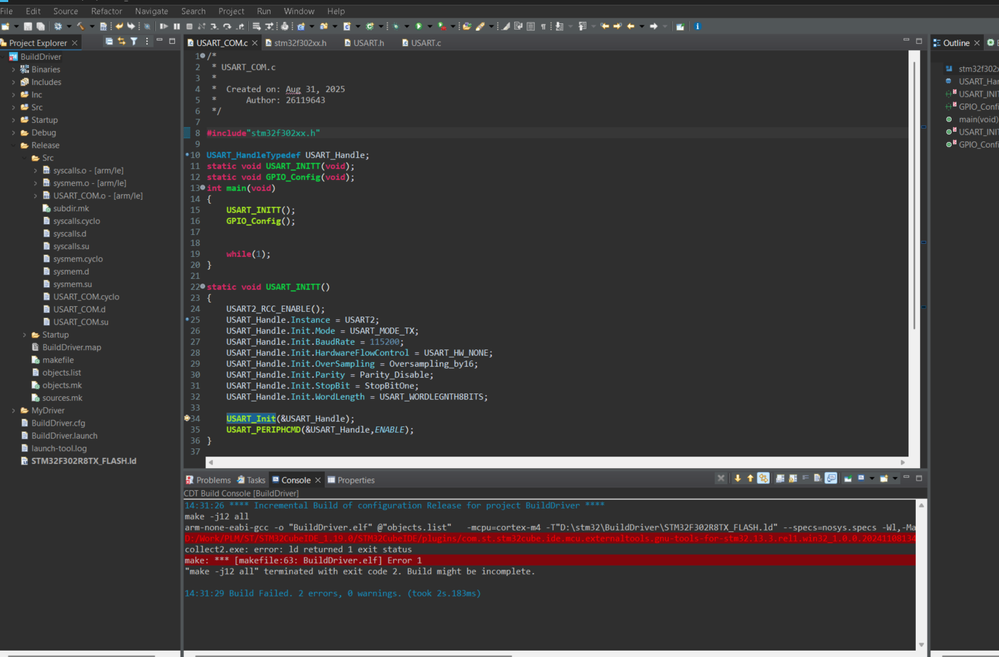Image resolution: width=999 pixels, height=657 pixels.
Task: Toggle Show Whitespace Characters pilcrow icon
Action: pos(543,27)
